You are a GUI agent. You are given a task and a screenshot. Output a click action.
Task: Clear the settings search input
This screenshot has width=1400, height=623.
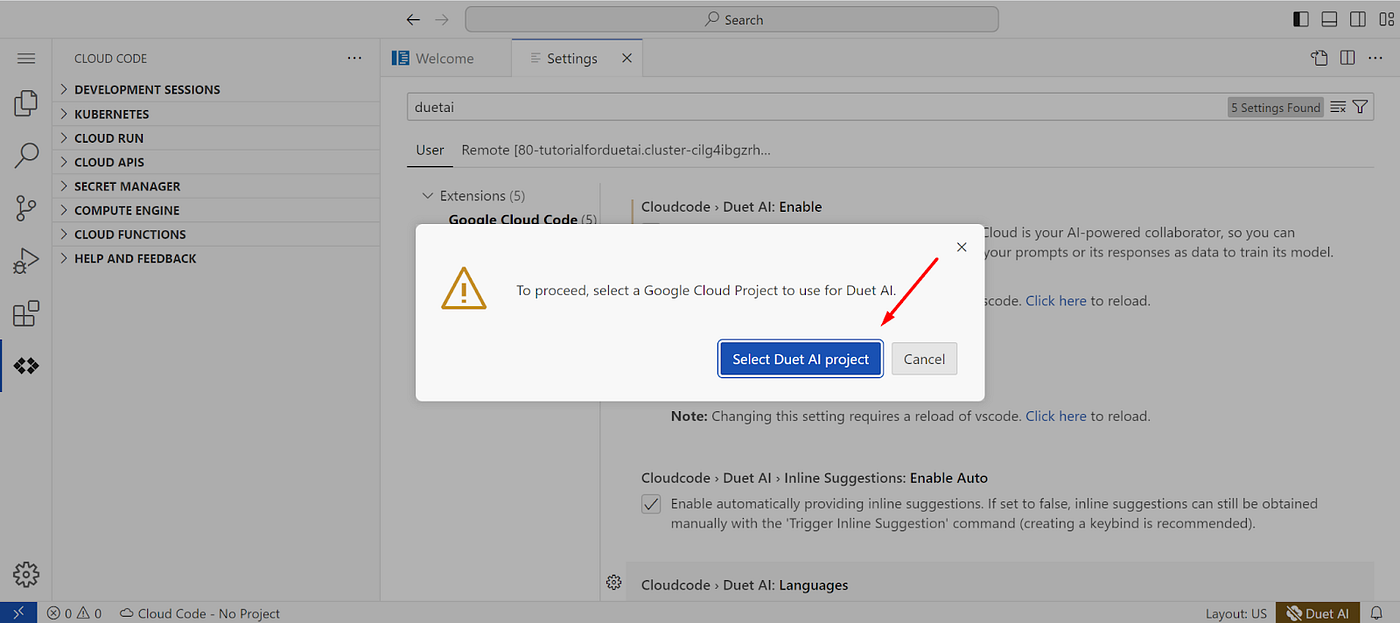tap(1338, 107)
